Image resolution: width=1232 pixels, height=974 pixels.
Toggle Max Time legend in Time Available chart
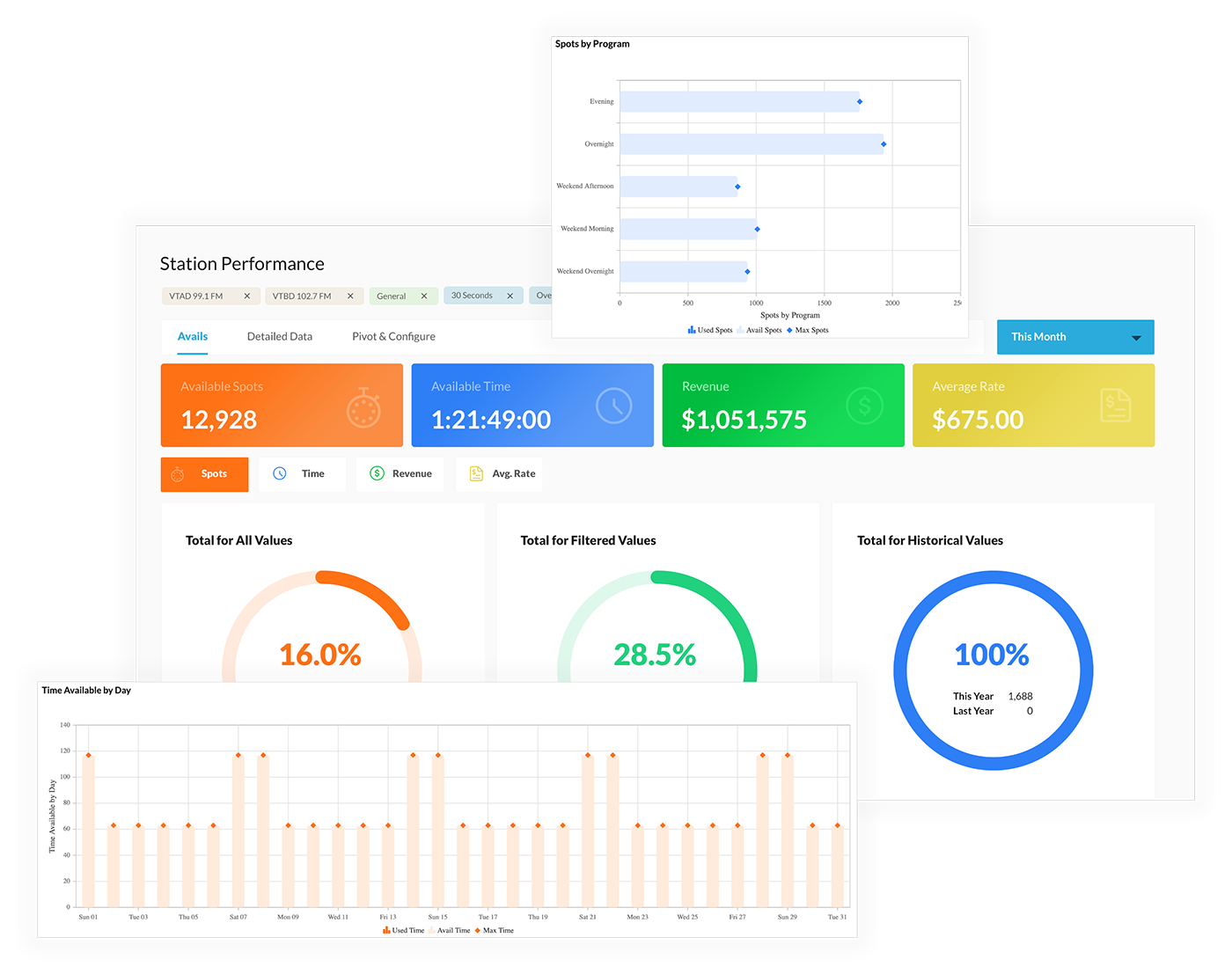[495, 931]
